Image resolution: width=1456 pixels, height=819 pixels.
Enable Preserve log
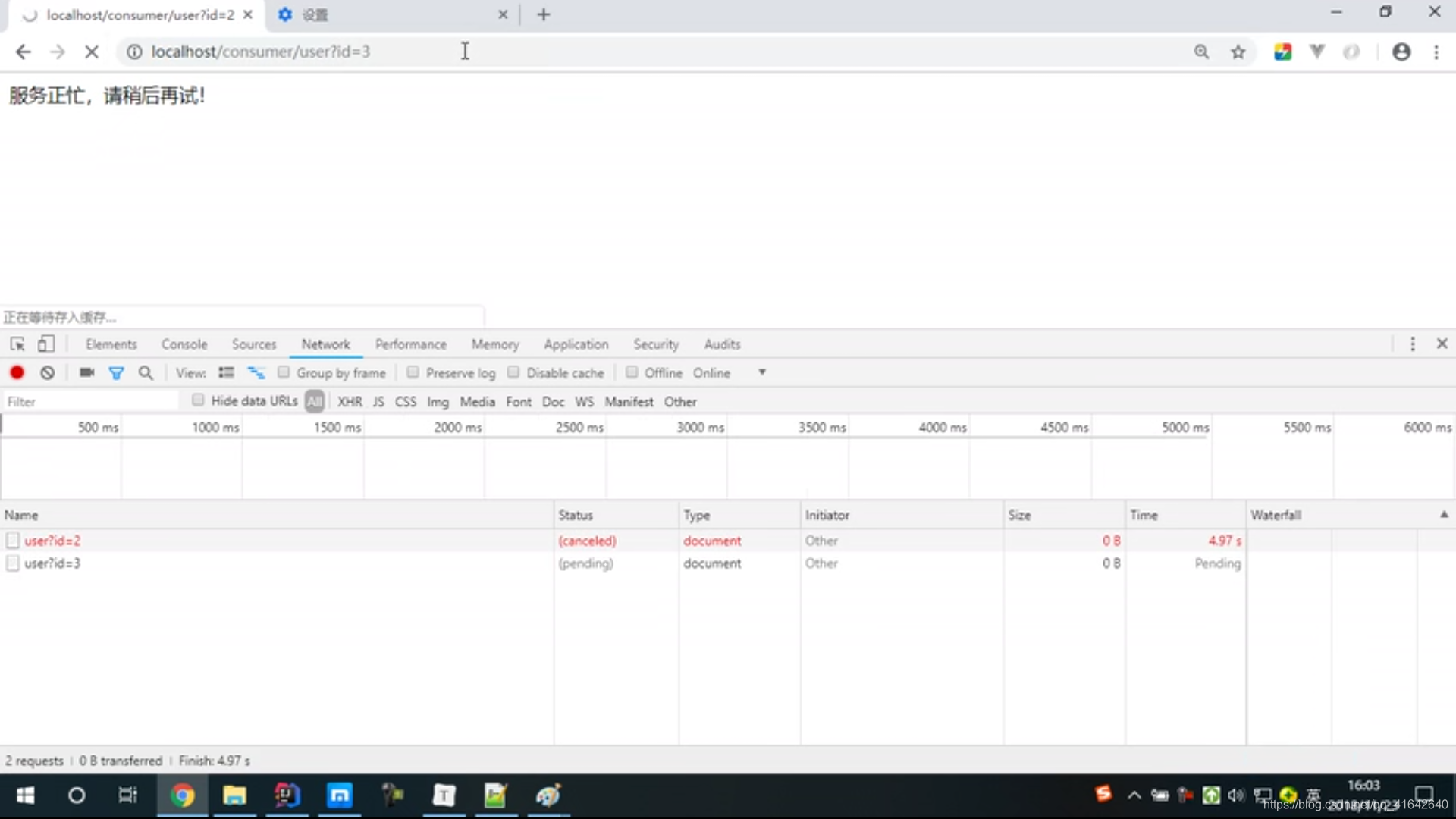[413, 372]
